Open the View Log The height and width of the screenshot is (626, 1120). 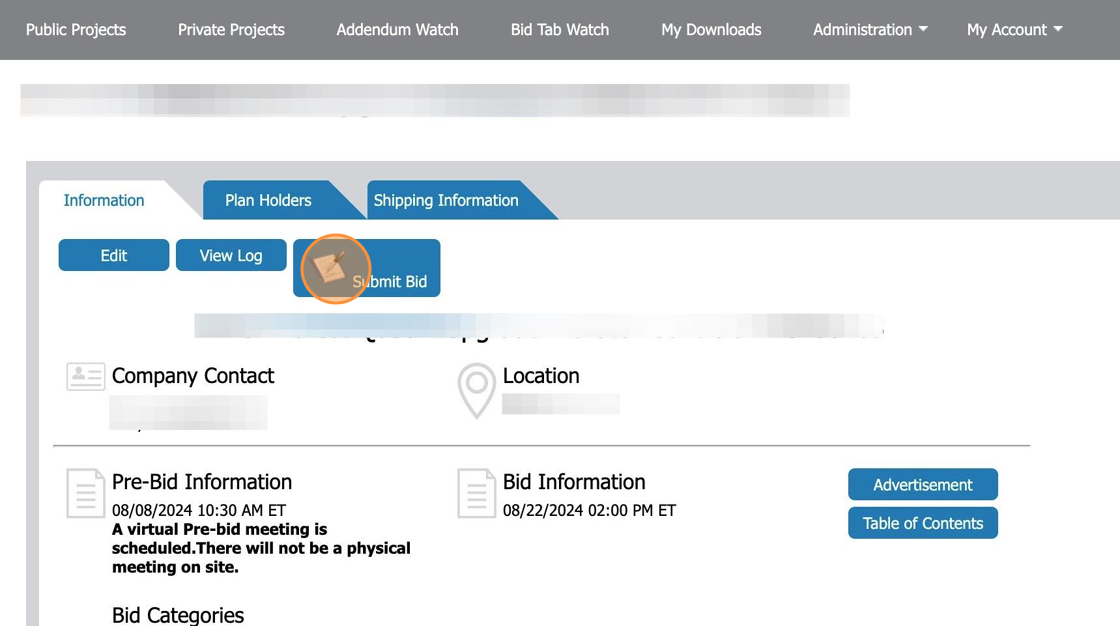click(230, 255)
